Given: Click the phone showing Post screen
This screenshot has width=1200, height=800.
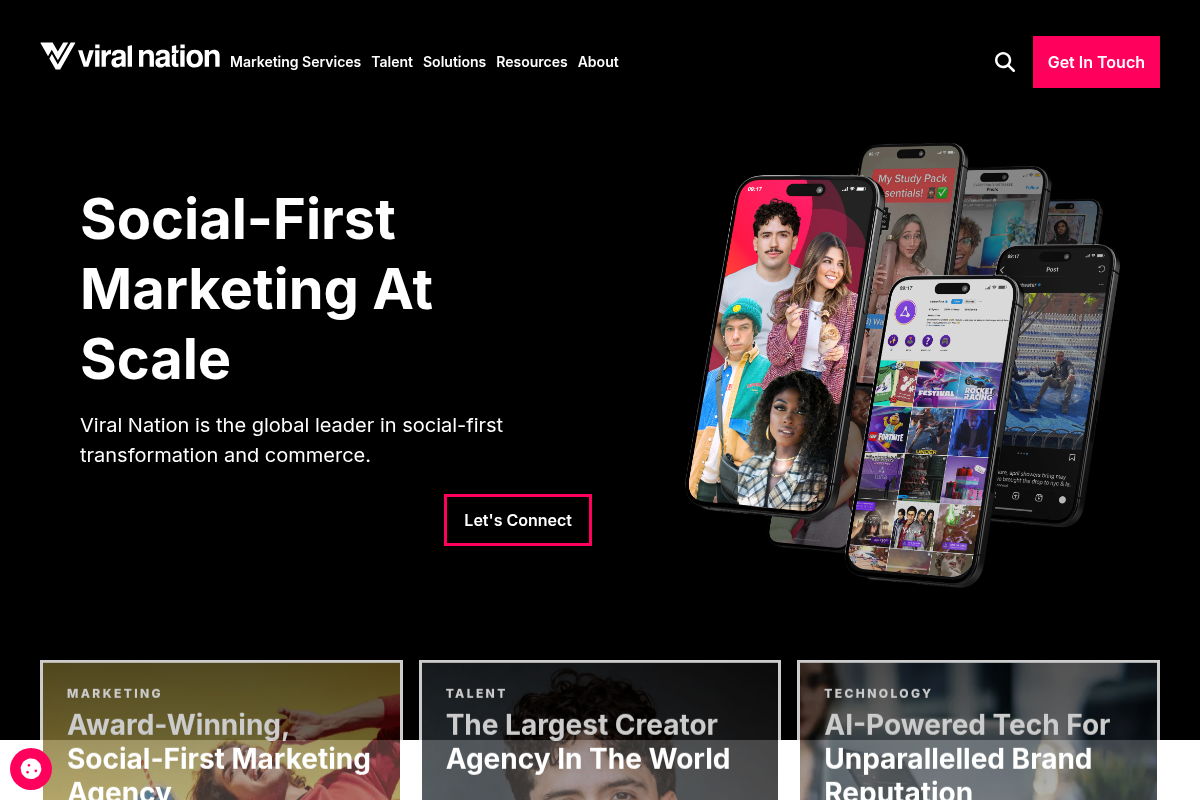Looking at the screenshot, I should [x=1055, y=385].
